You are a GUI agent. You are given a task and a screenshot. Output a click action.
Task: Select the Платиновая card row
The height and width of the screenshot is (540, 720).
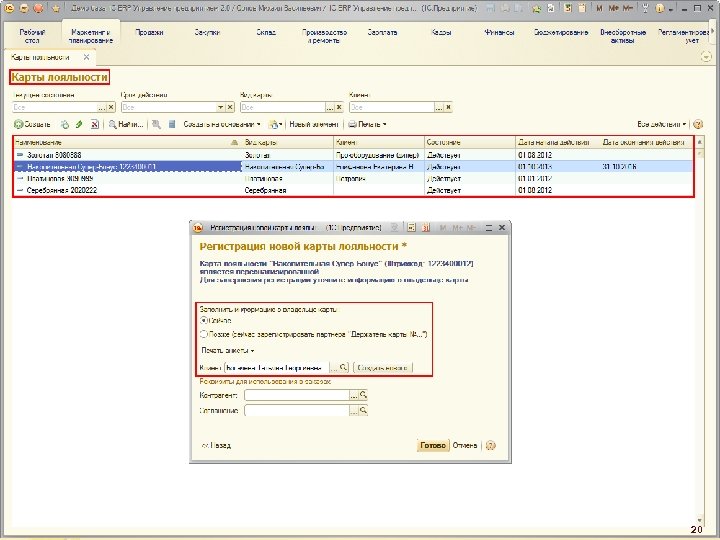353,179
